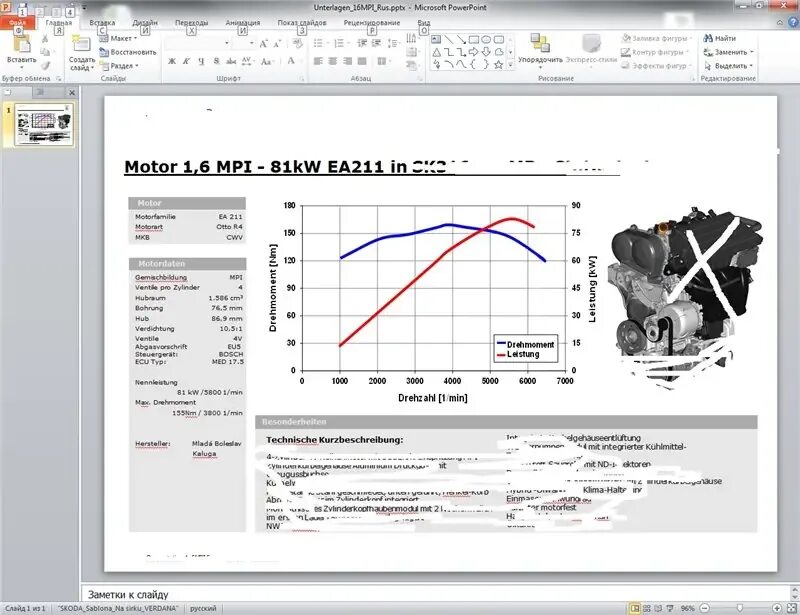800x615 pixels.
Task: Open the font size combo box
Action: coord(243,43)
